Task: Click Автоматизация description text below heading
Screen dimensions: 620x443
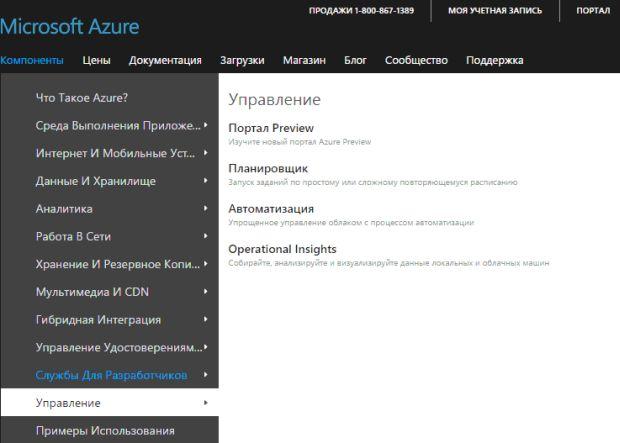Action: point(351,222)
